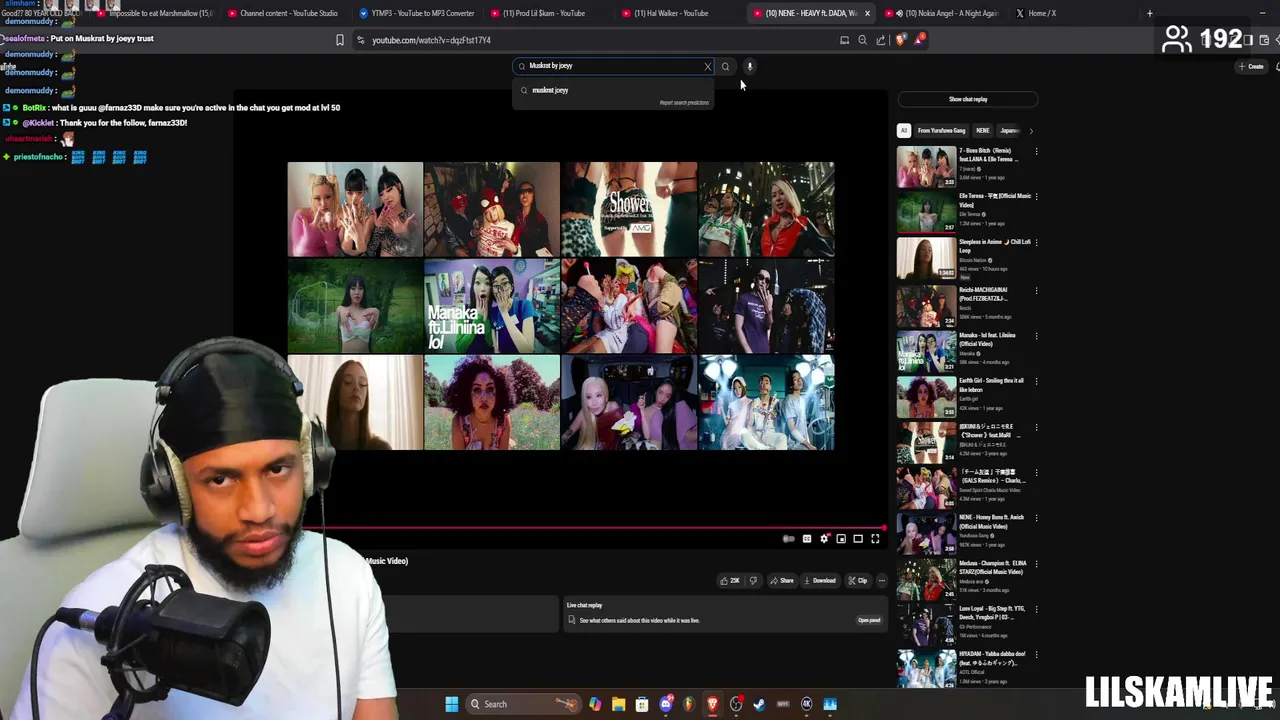The width and height of the screenshot is (1280, 720).
Task: Click the Download button below video
Action: tap(820, 581)
